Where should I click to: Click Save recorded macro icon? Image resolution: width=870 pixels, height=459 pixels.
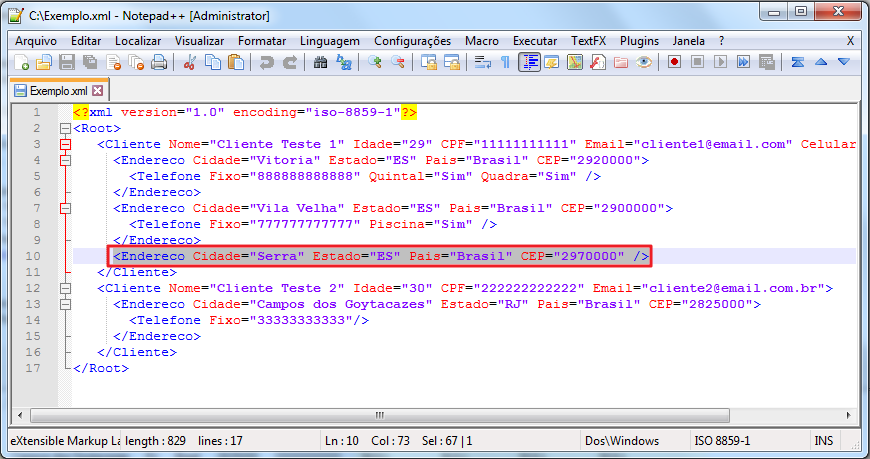click(767, 62)
